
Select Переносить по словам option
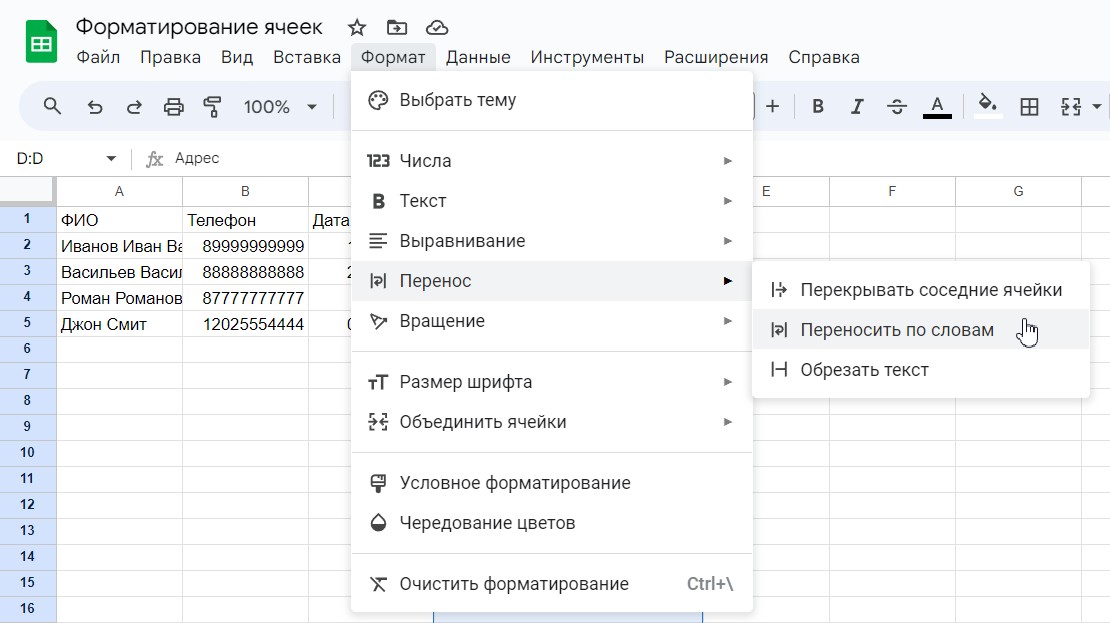[897, 330]
